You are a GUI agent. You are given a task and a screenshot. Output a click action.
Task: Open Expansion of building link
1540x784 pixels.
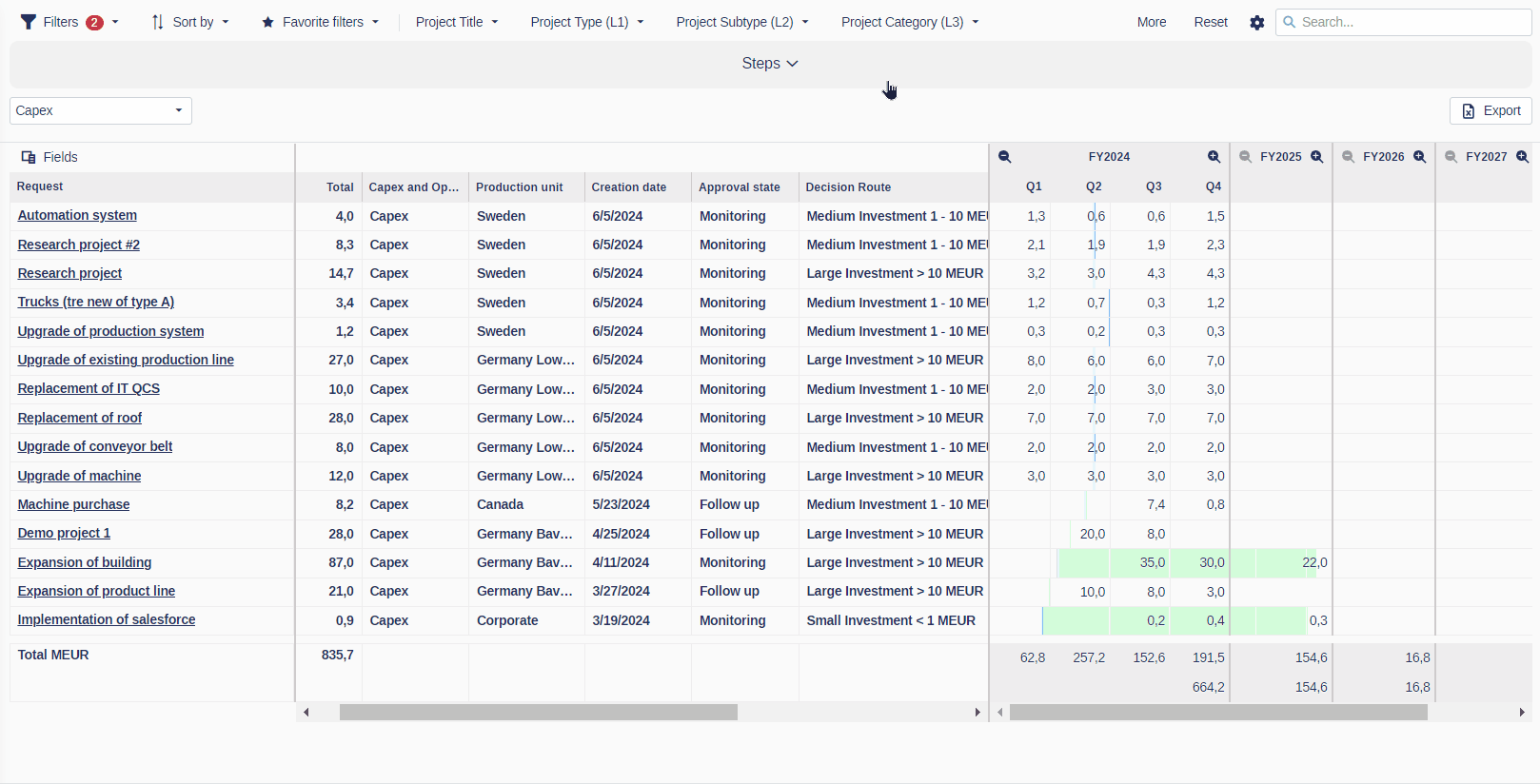coord(85,562)
